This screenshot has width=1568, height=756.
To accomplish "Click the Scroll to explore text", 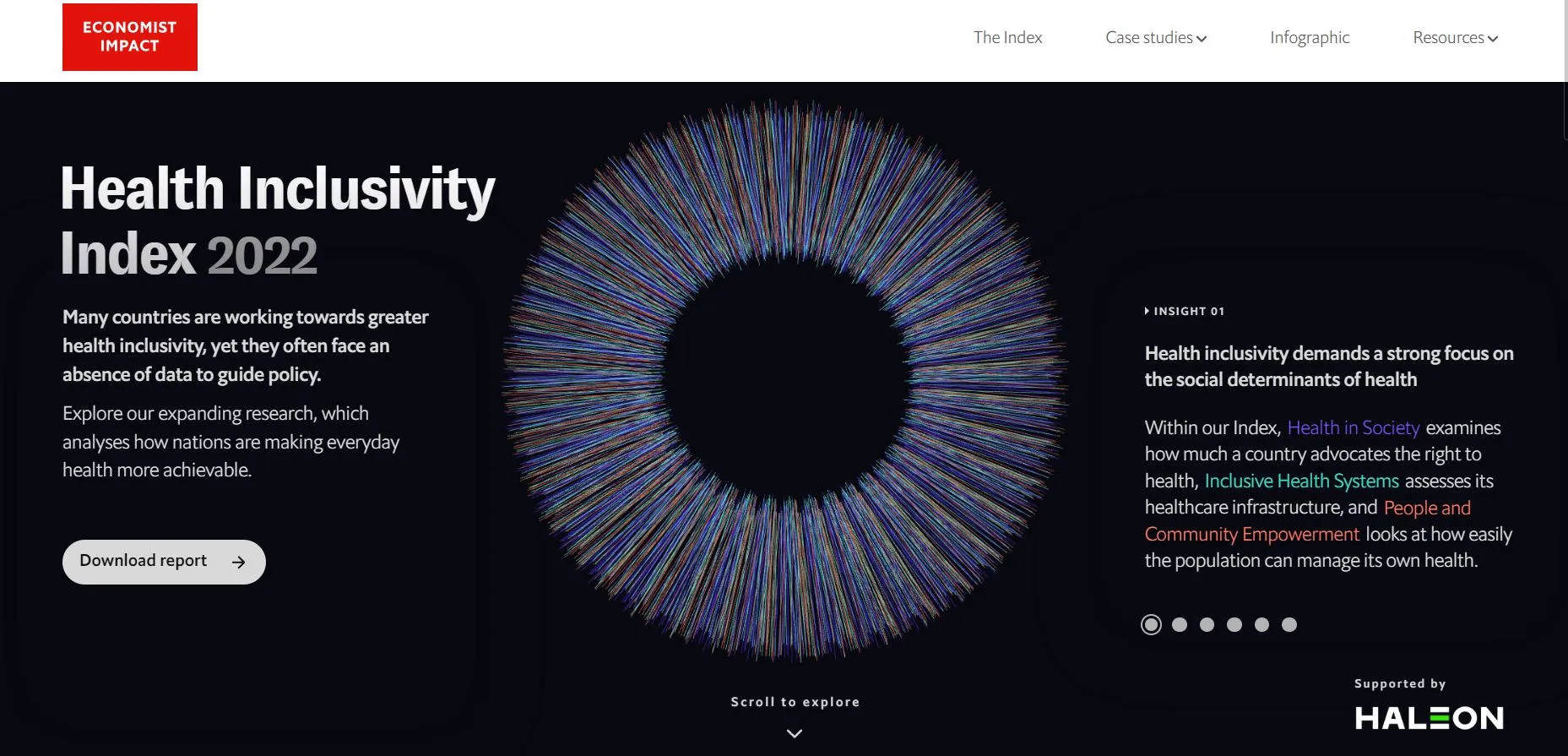I will [795, 702].
